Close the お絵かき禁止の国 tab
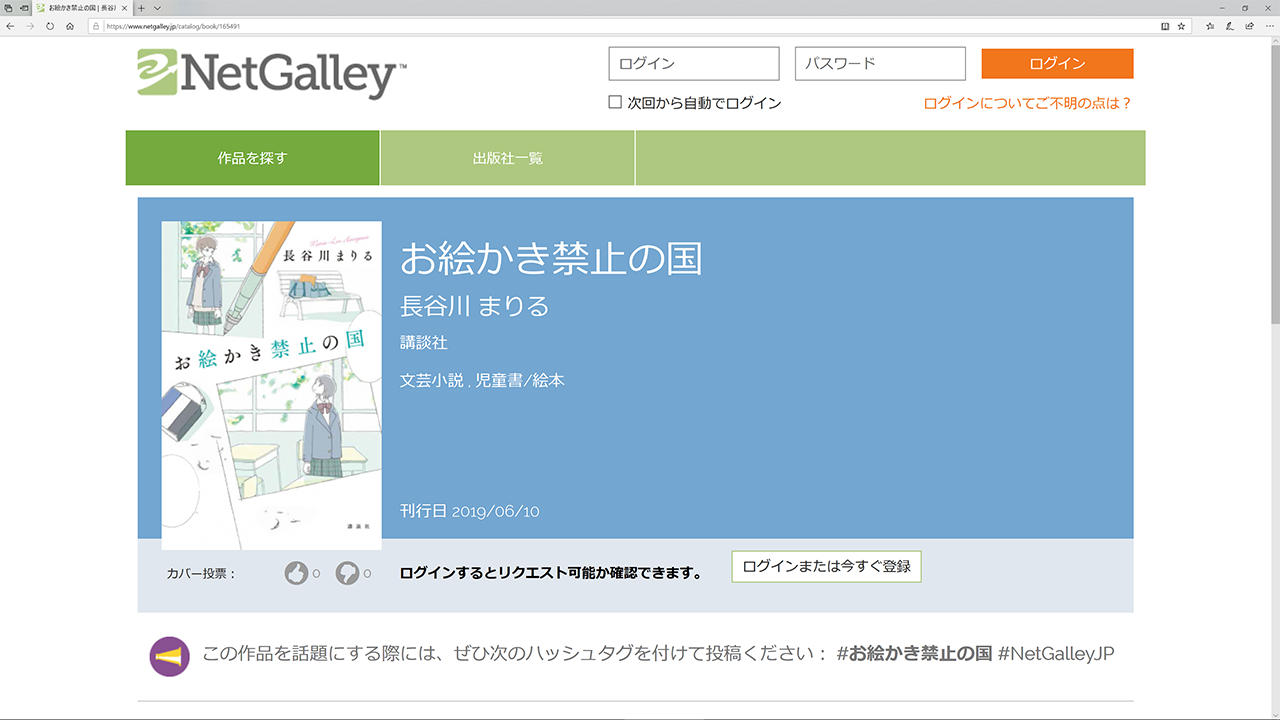The height and width of the screenshot is (720, 1280). (x=125, y=7)
